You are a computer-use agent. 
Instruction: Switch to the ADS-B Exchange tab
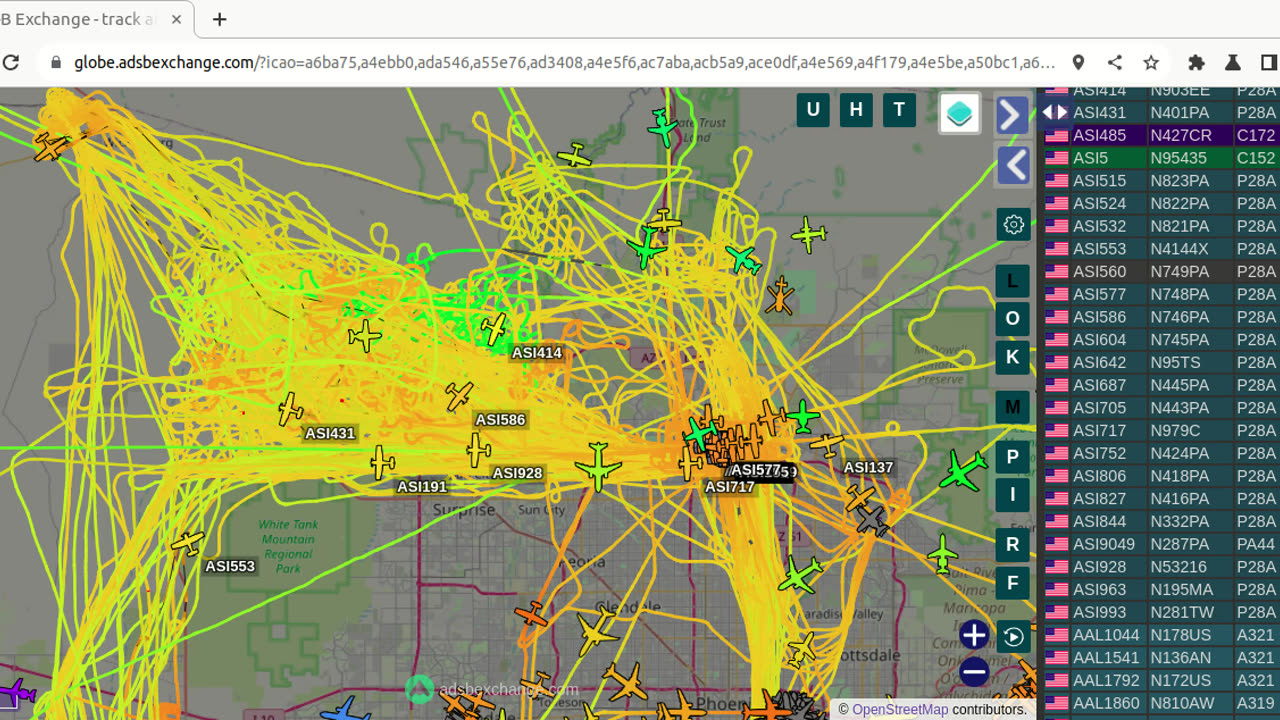pyautogui.click(x=90, y=19)
